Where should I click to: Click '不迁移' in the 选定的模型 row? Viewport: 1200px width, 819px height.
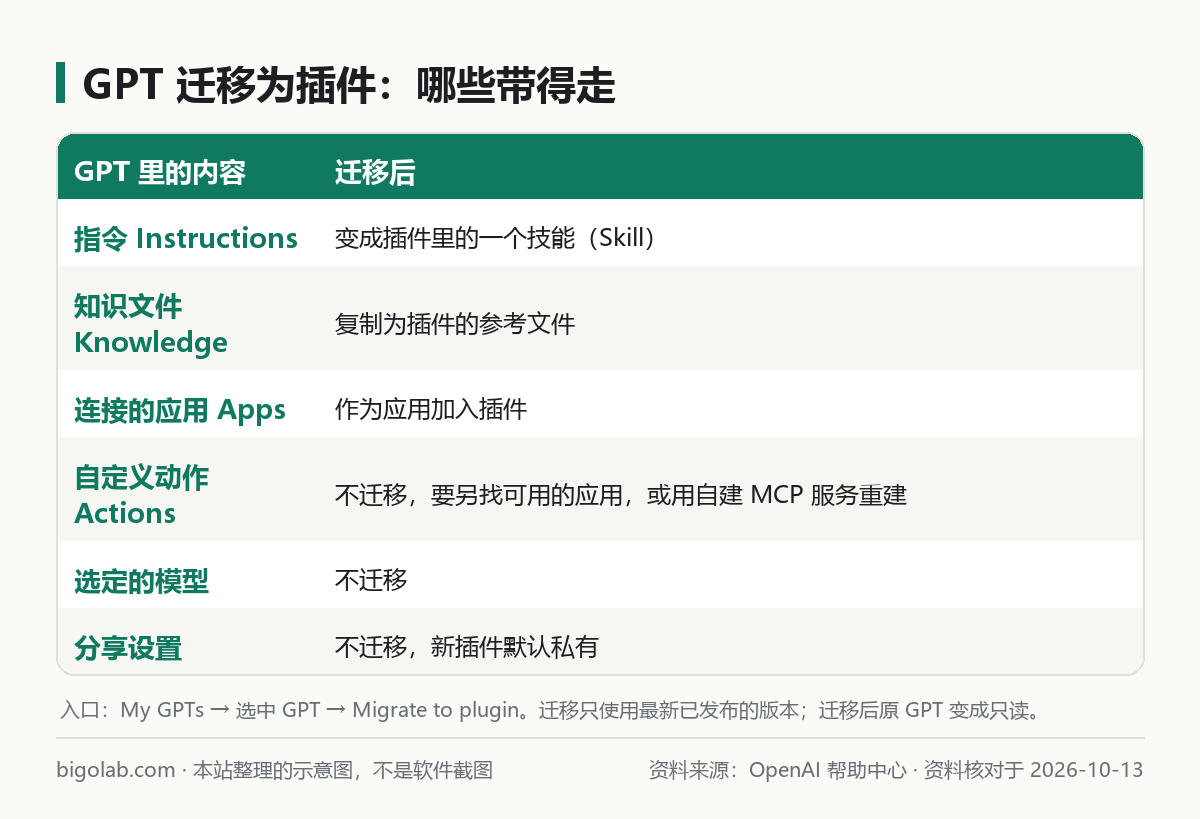tap(371, 580)
